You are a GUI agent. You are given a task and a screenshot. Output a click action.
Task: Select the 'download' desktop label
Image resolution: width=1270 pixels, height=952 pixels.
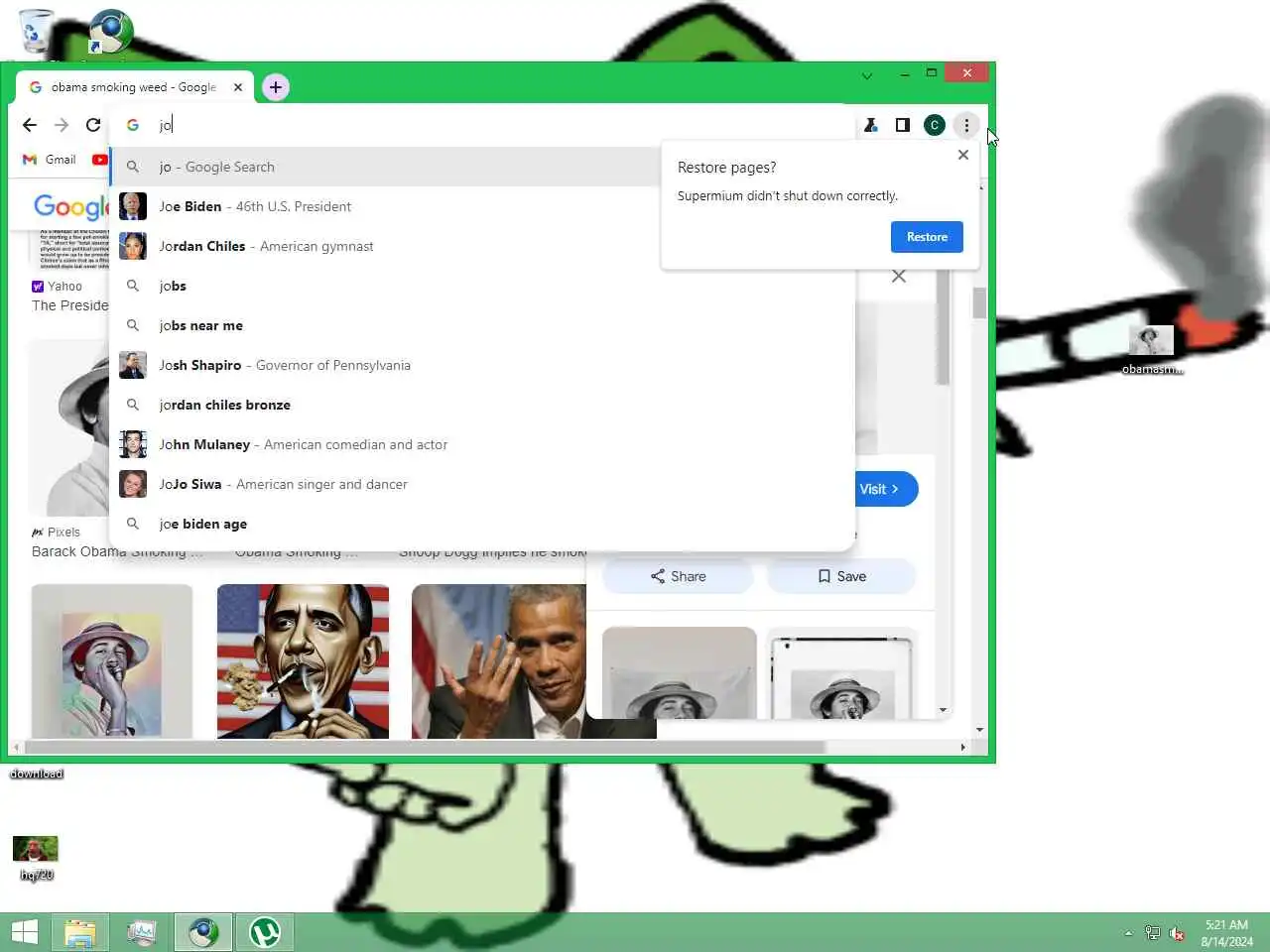[x=37, y=773]
